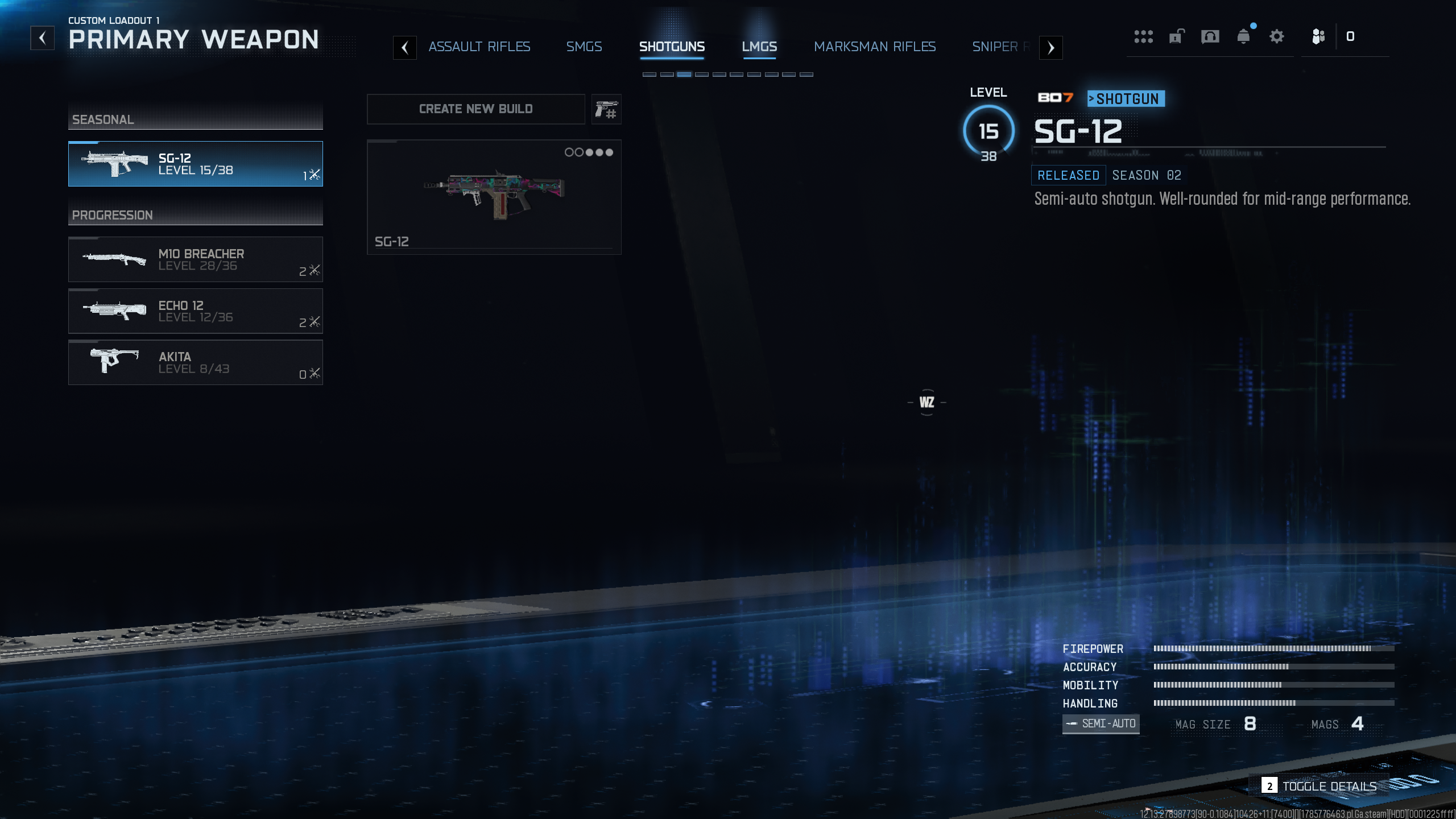Screen dimensions: 1456x819
Task: Open the party members icon
Action: click(x=1318, y=37)
